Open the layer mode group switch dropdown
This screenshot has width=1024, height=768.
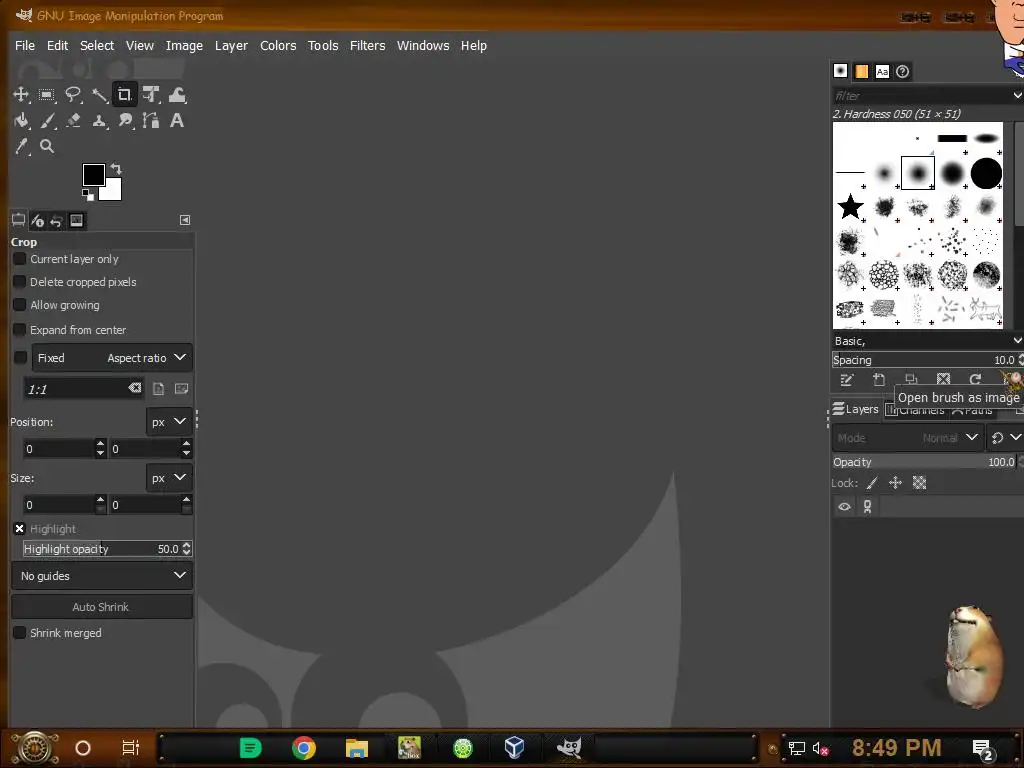coord(1004,438)
